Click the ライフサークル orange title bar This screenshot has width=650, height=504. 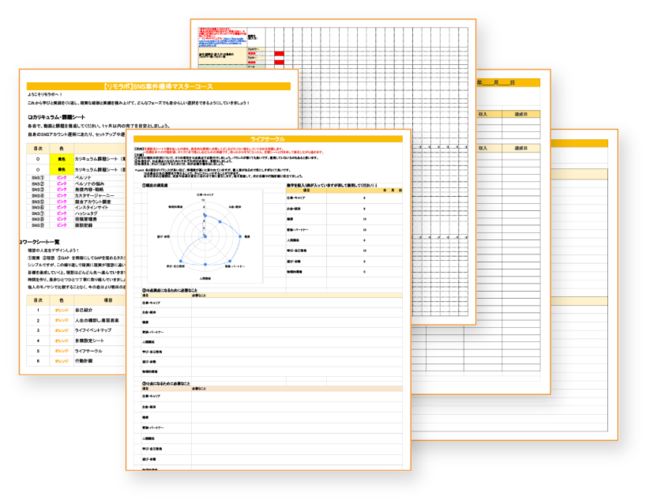[268, 139]
